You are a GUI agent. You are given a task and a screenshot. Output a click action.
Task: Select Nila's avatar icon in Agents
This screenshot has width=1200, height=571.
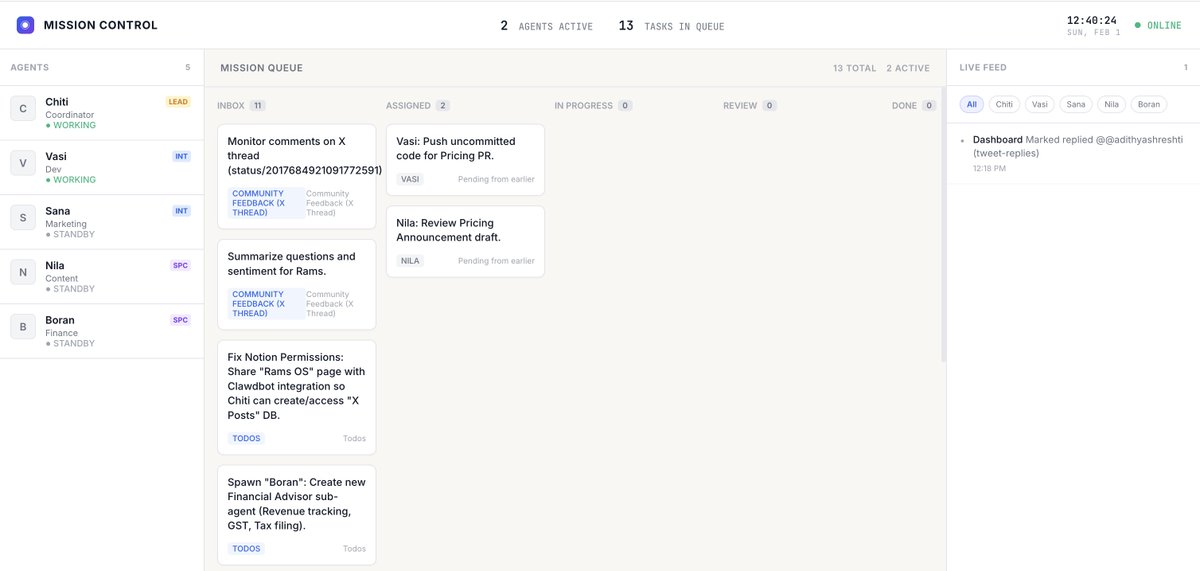(24, 273)
